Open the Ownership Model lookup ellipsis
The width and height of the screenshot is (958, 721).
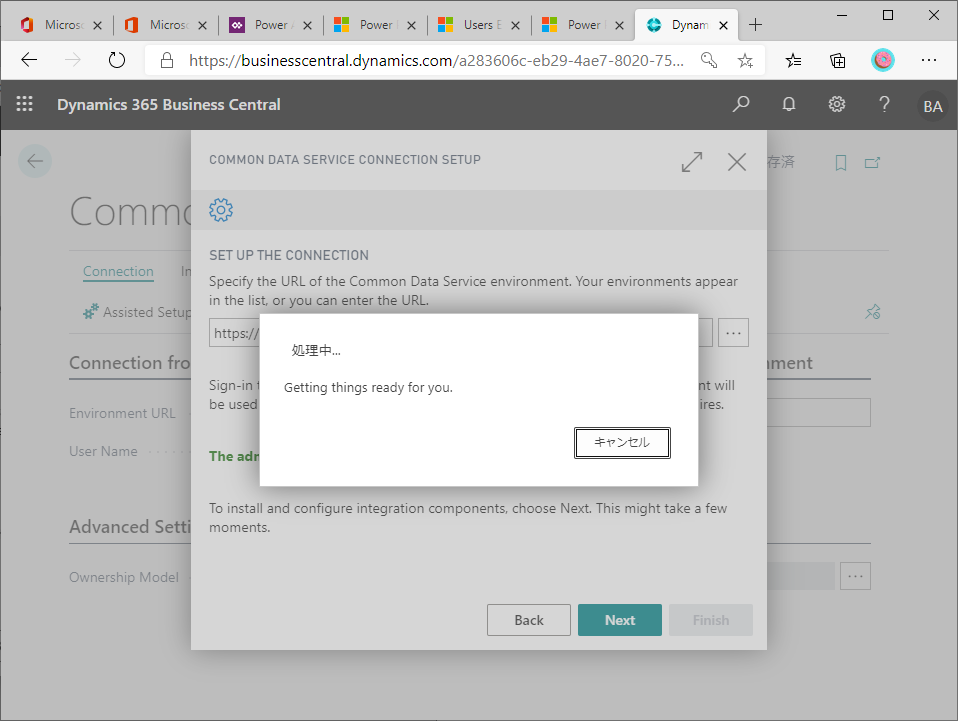[855, 576]
